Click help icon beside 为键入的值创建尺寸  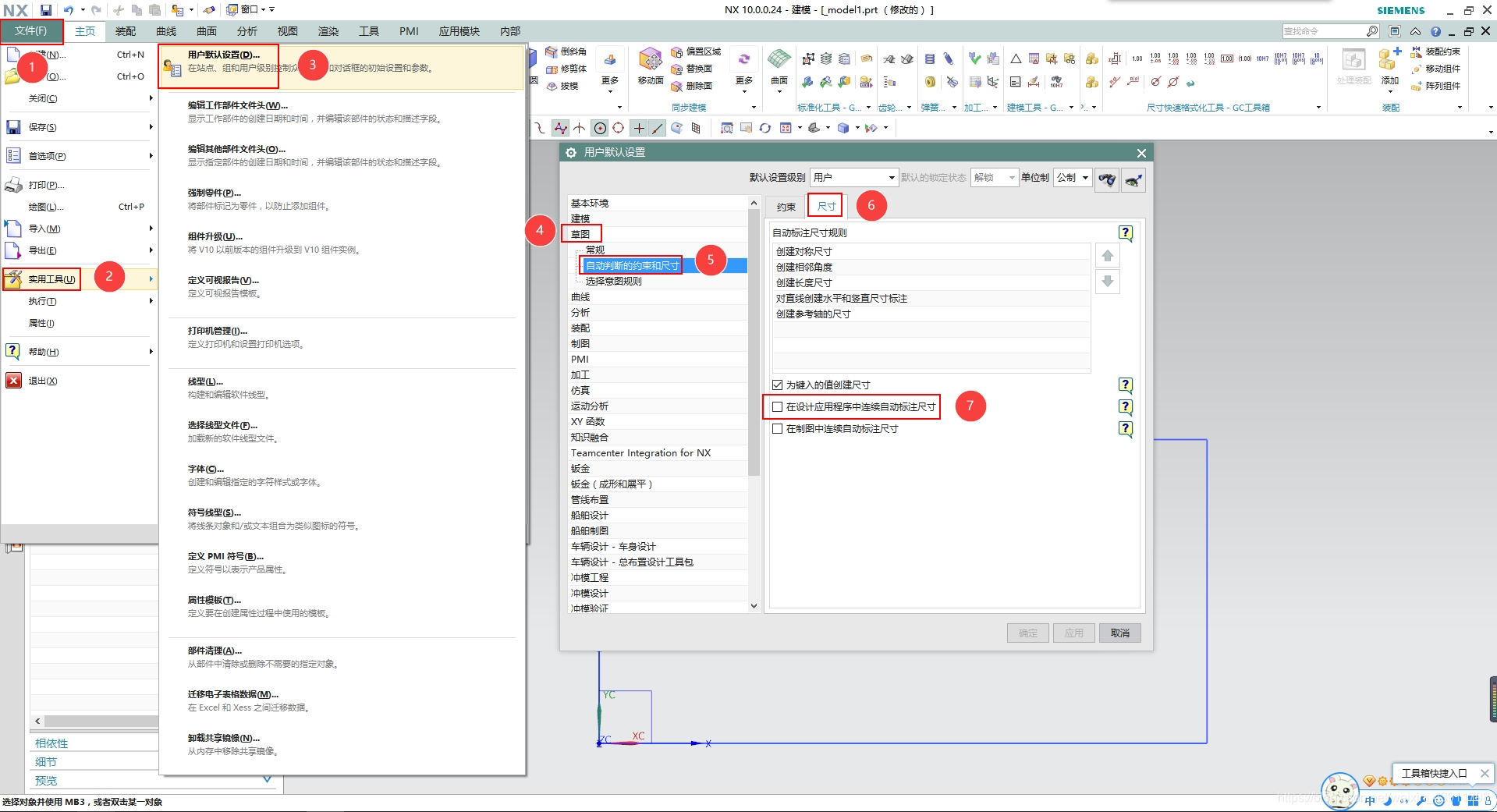click(x=1126, y=385)
